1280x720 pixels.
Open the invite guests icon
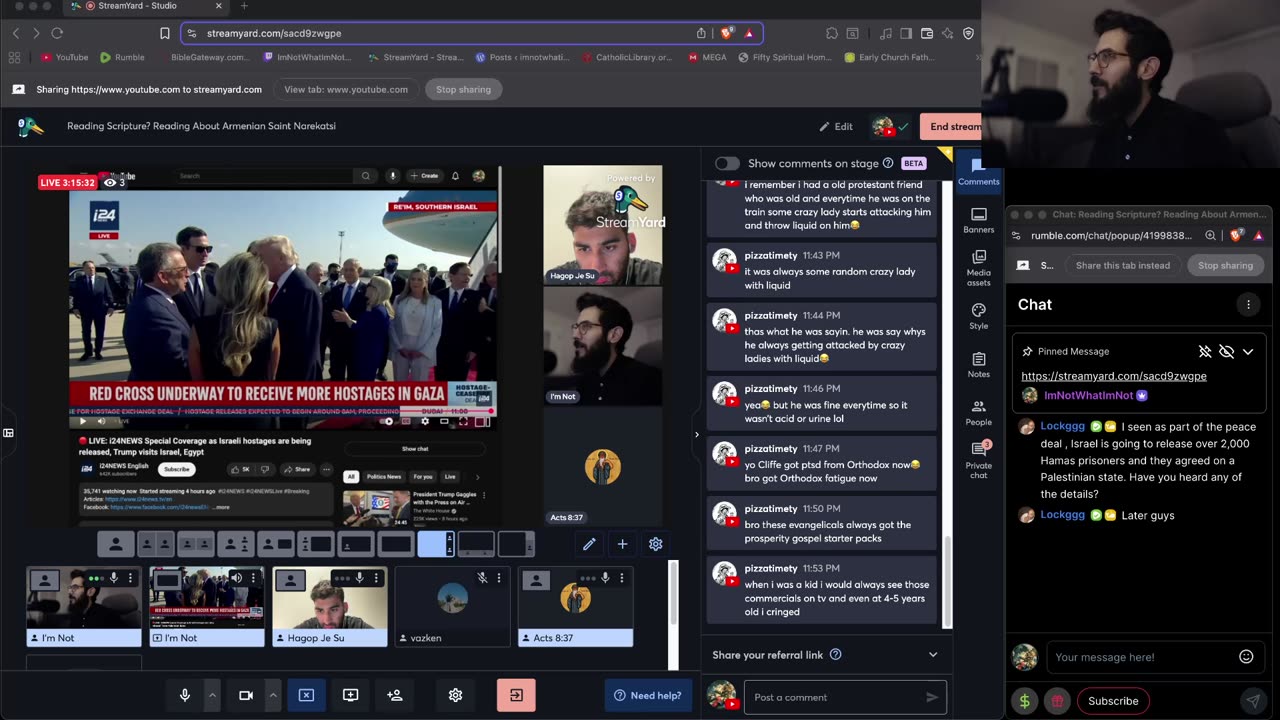coord(395,695)
